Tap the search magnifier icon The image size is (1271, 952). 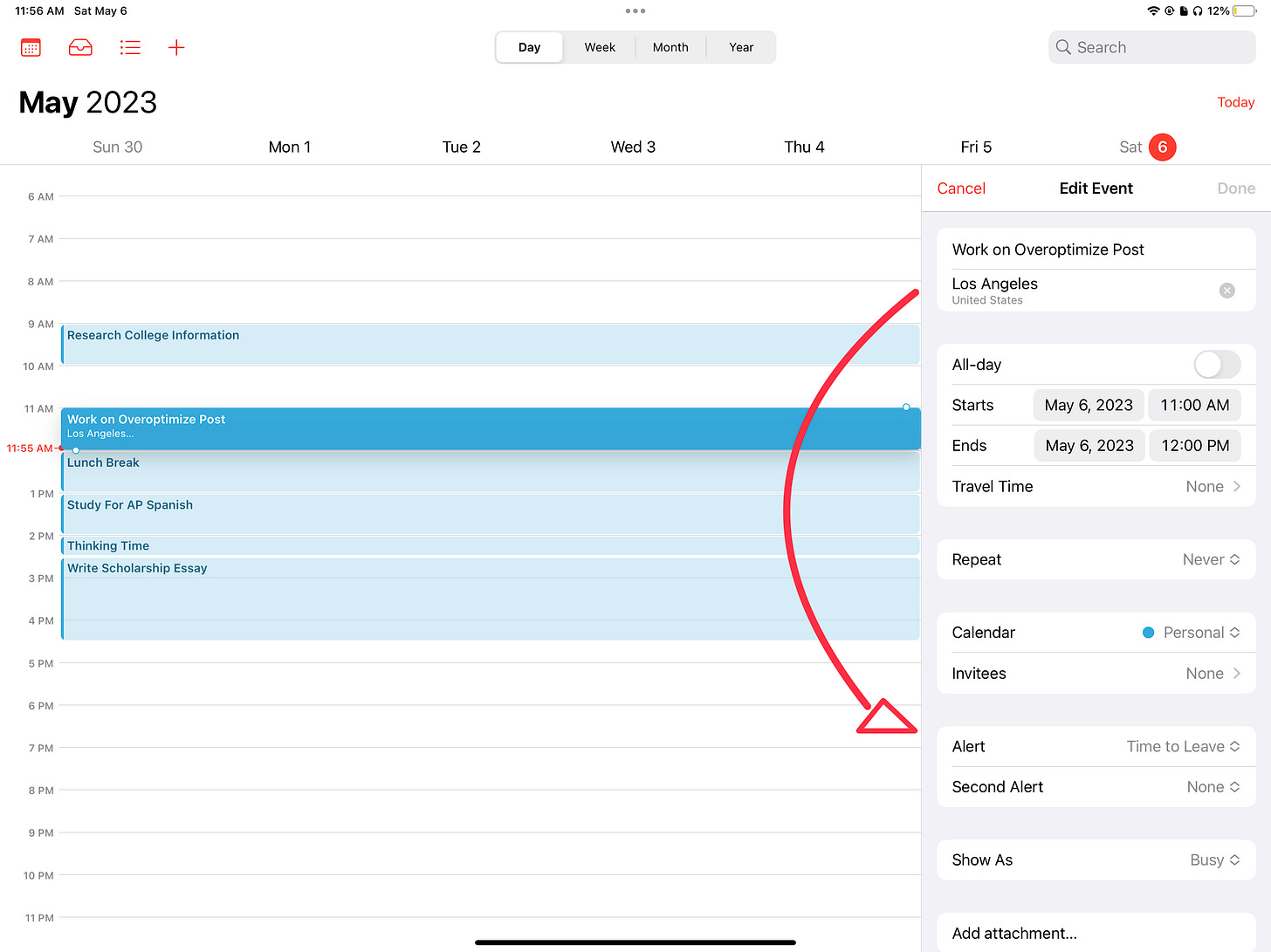(1063, 47)
